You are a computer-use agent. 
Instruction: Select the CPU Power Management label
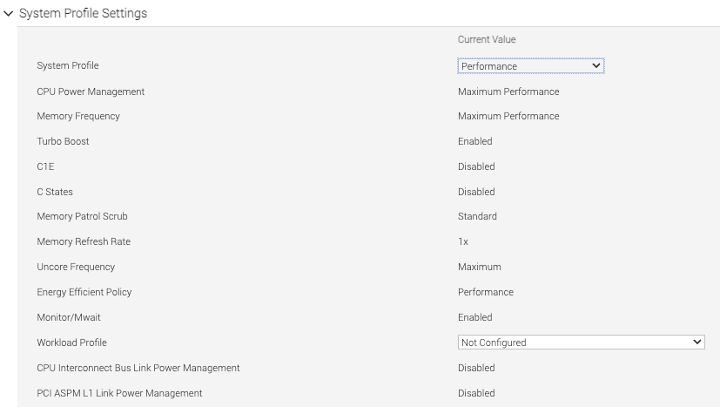(91, 92)
